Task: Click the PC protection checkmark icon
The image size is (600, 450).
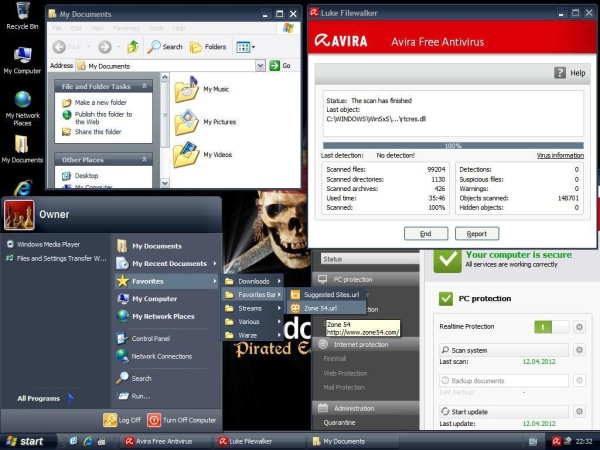Action: coord(446,298)
